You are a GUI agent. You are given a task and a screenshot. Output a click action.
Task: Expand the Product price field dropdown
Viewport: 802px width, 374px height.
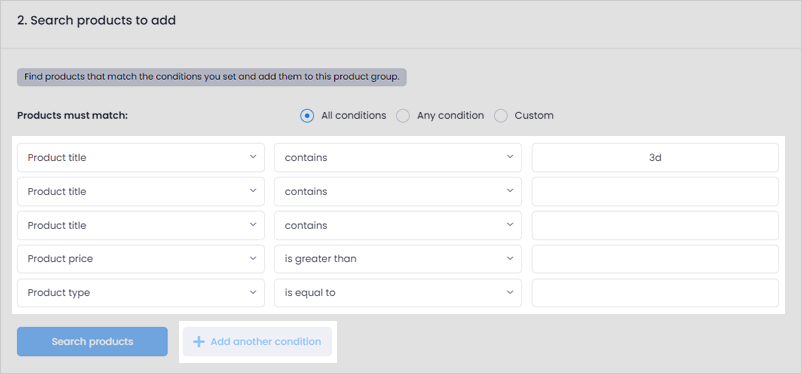click(141, 259)
